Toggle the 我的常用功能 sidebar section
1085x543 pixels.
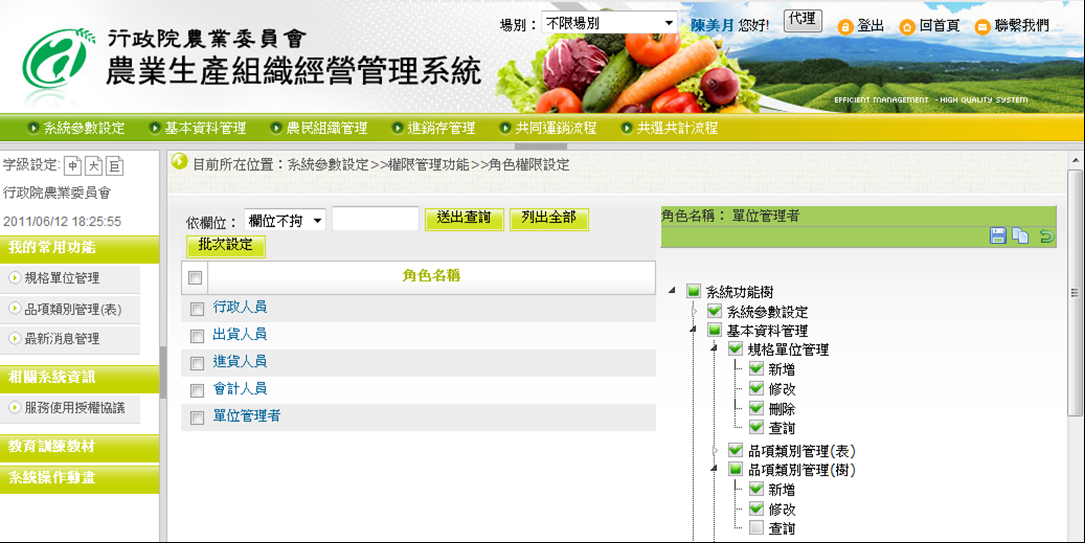pyautogui.click(x=80, y=248)
